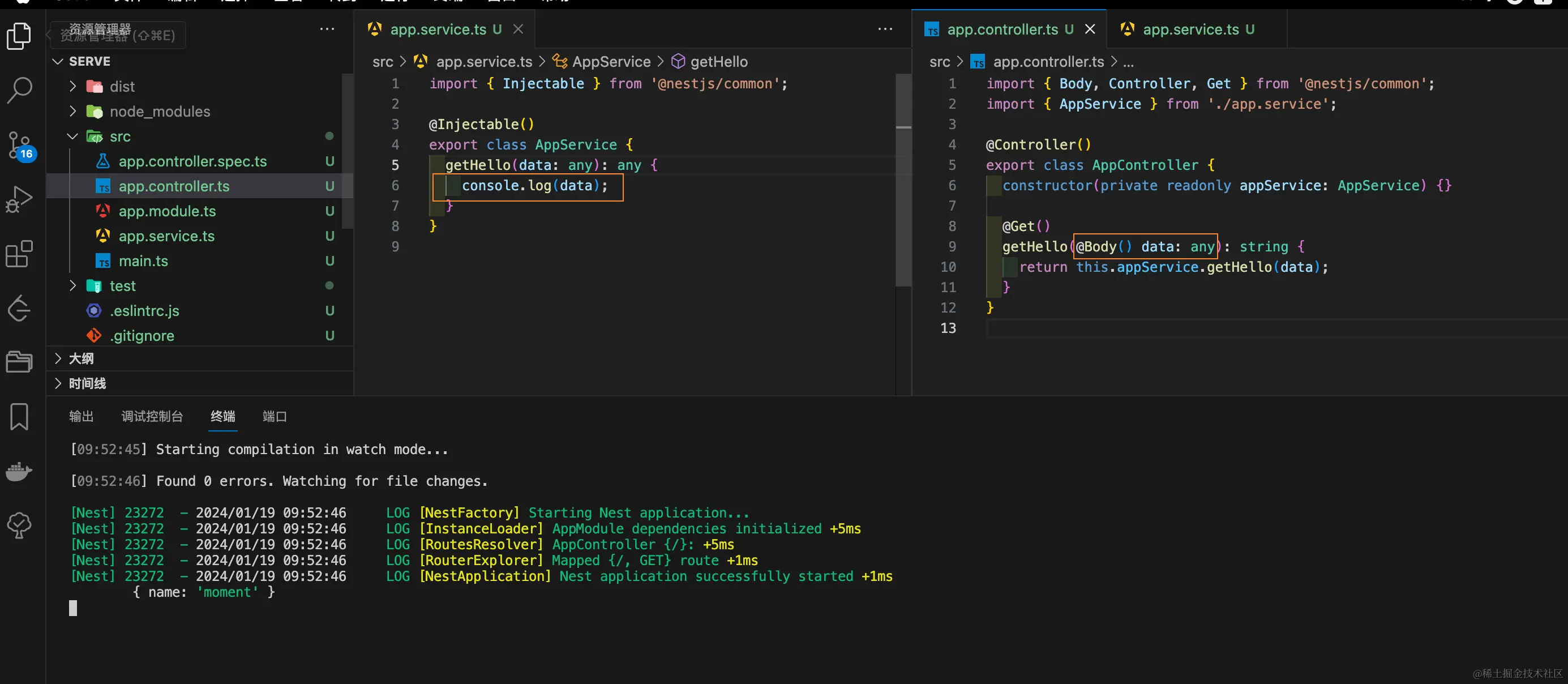This screenshot has width=1568, height=684.
Task: Open the Bookmarks view icon
Action: pos(19,417)
